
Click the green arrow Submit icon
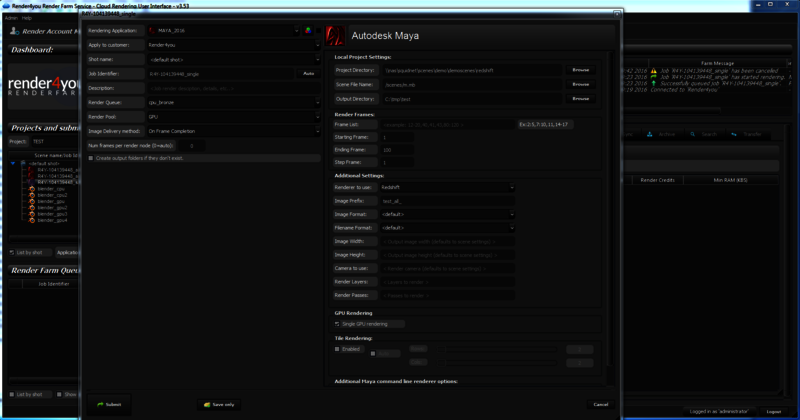point(100,404)
